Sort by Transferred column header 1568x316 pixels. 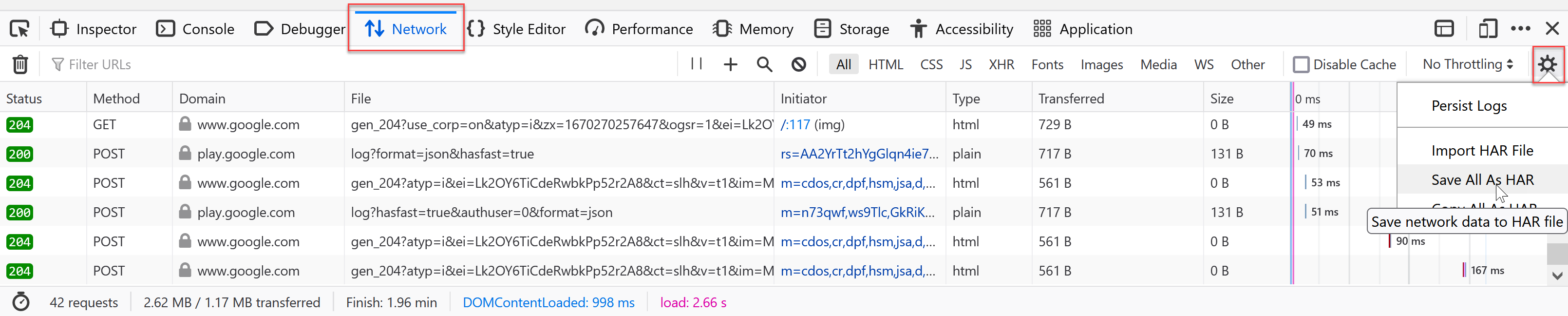click(1117, 99)
